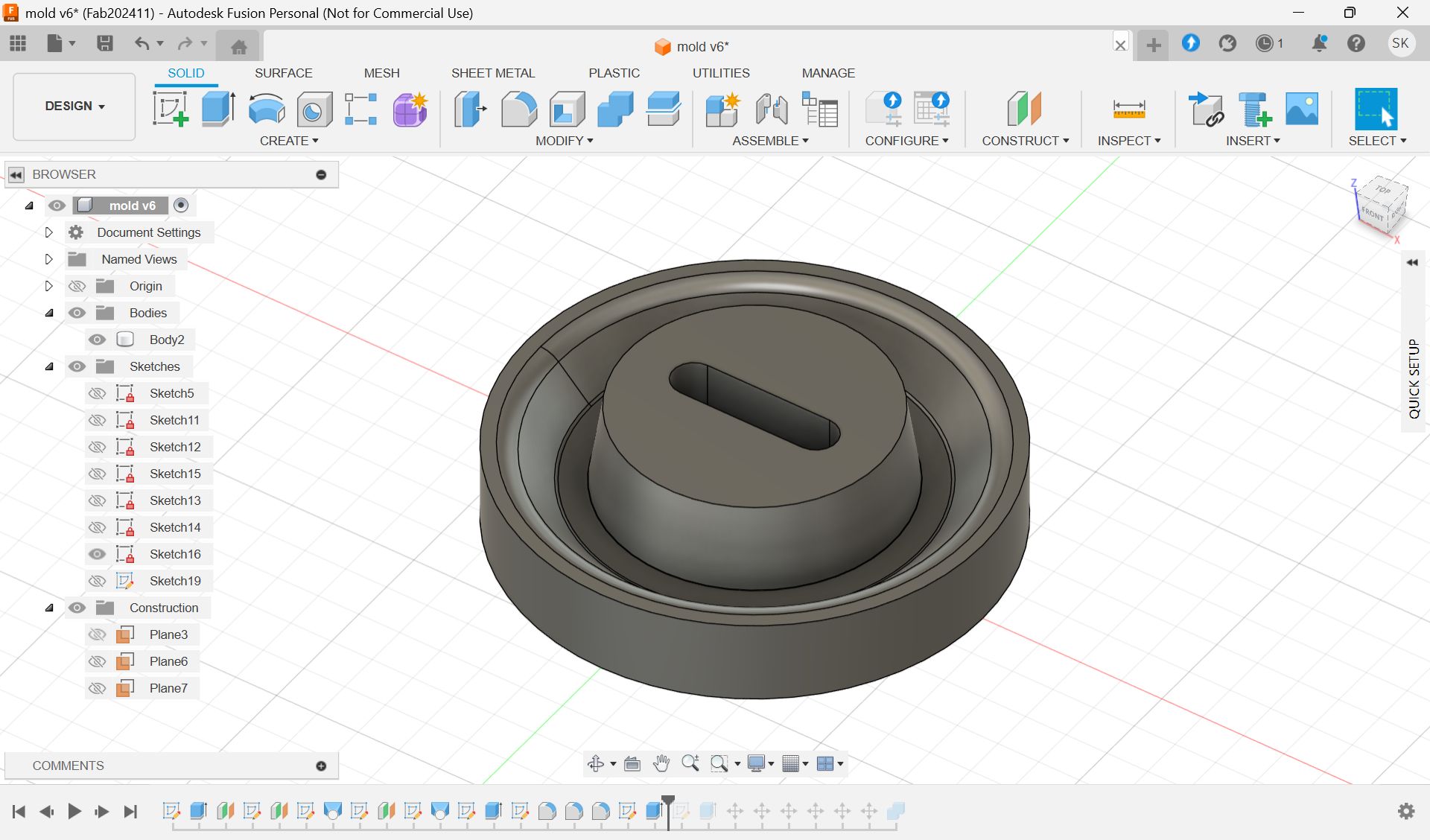
Task: Activate mold v6 component radio button
Action: [181, 205]
